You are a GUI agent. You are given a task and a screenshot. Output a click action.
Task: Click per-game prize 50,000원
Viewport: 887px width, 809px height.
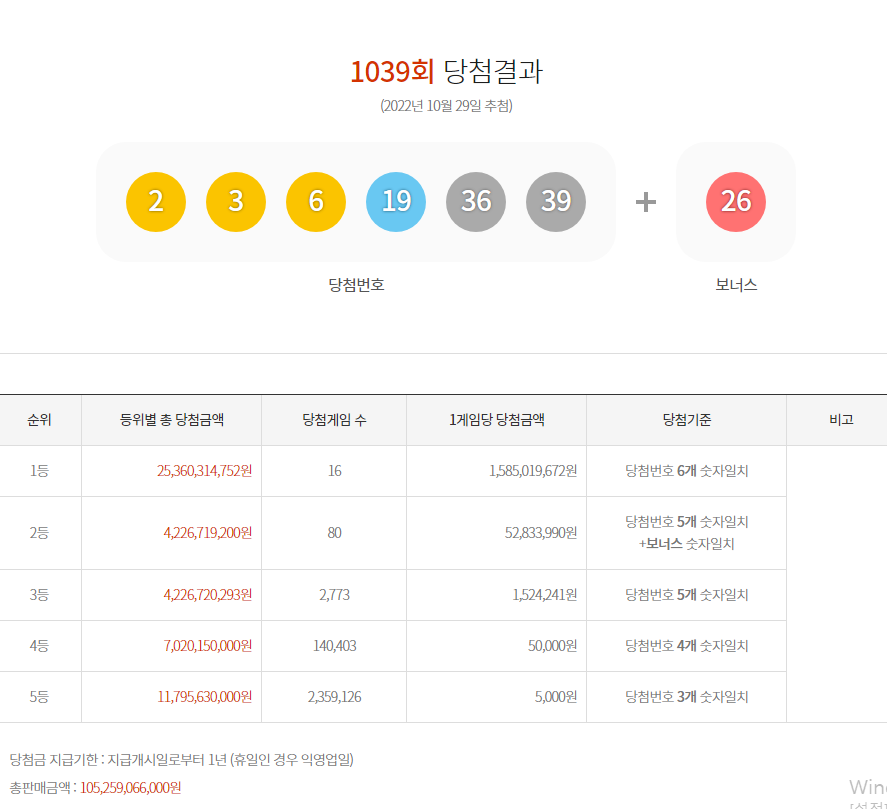coord(553,646)
